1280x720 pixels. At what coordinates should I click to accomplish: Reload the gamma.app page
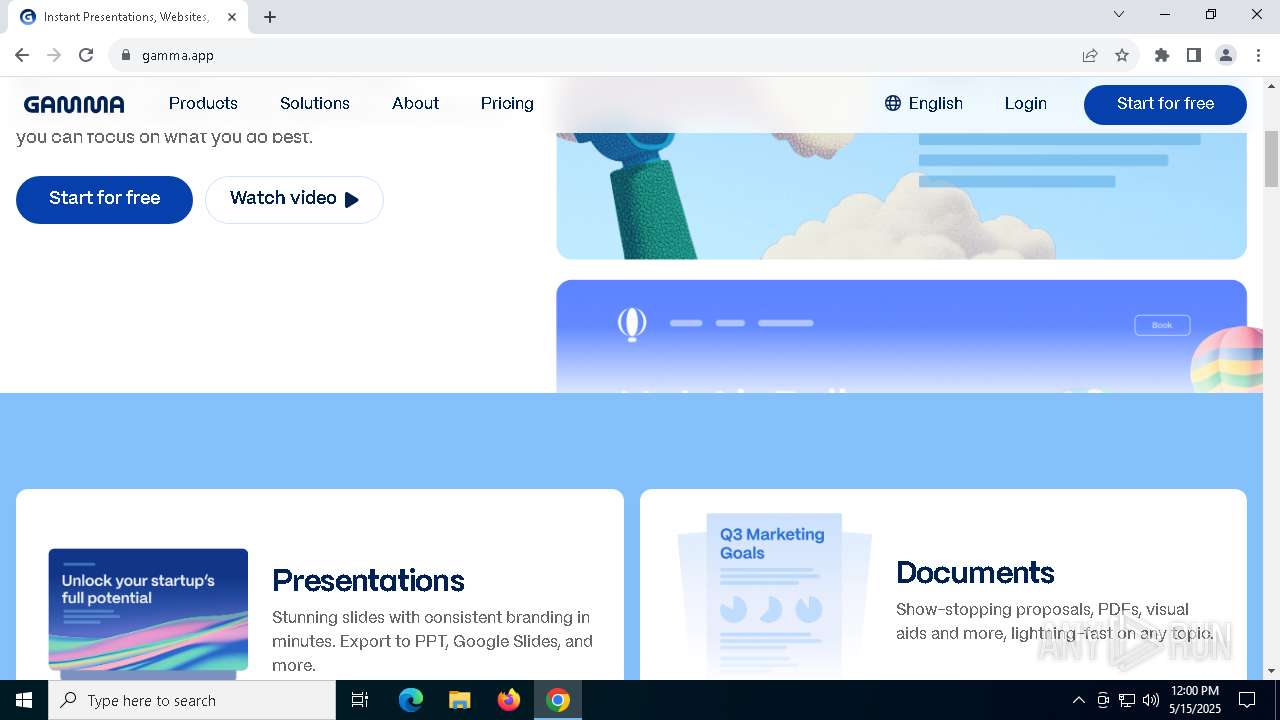pyautogui.click(x=86, y=55)
